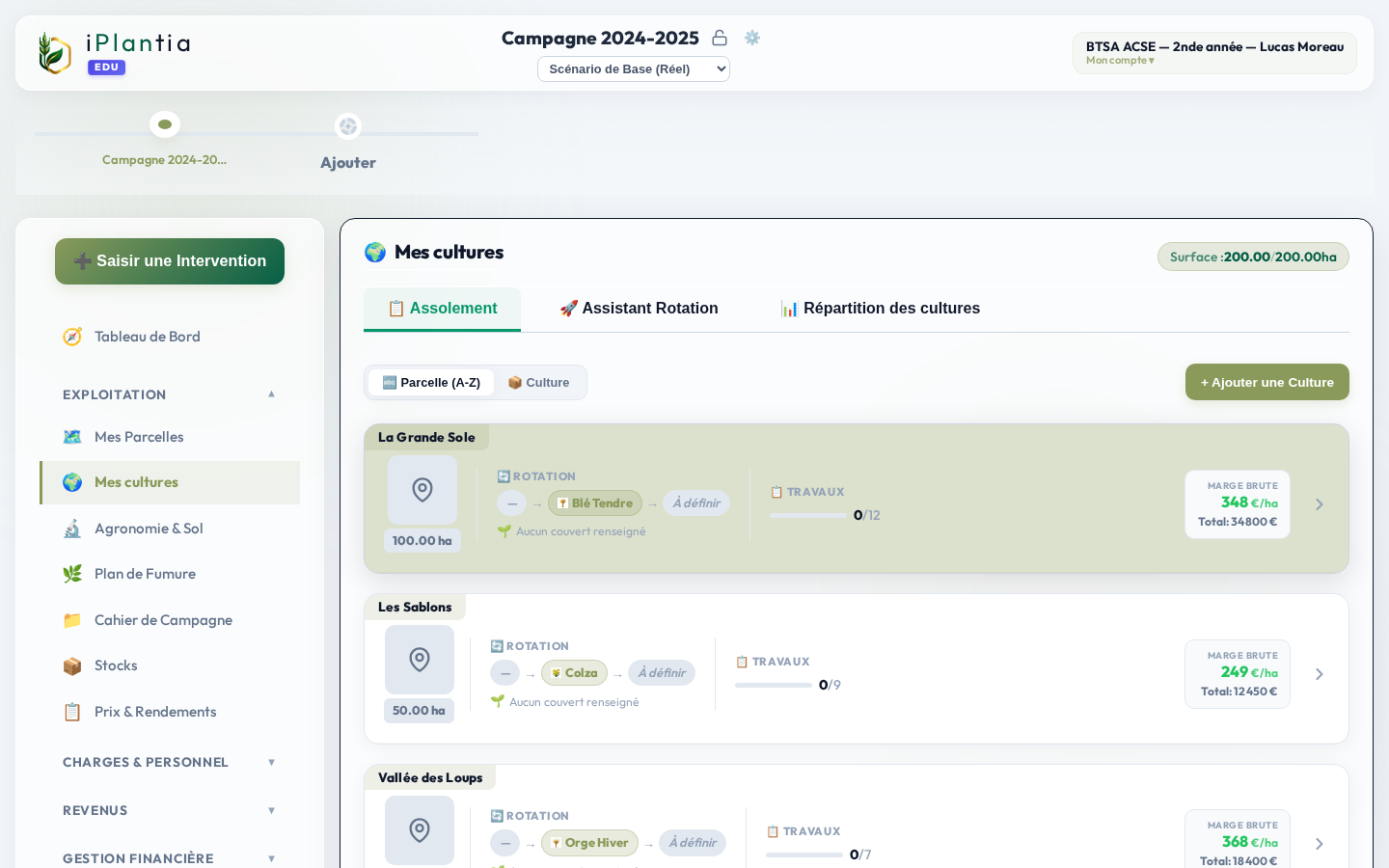The height and width of the screenshot is (868, 1389).
Task: Expand La Grande Sole row chevron
Action: pos(1320,504)
